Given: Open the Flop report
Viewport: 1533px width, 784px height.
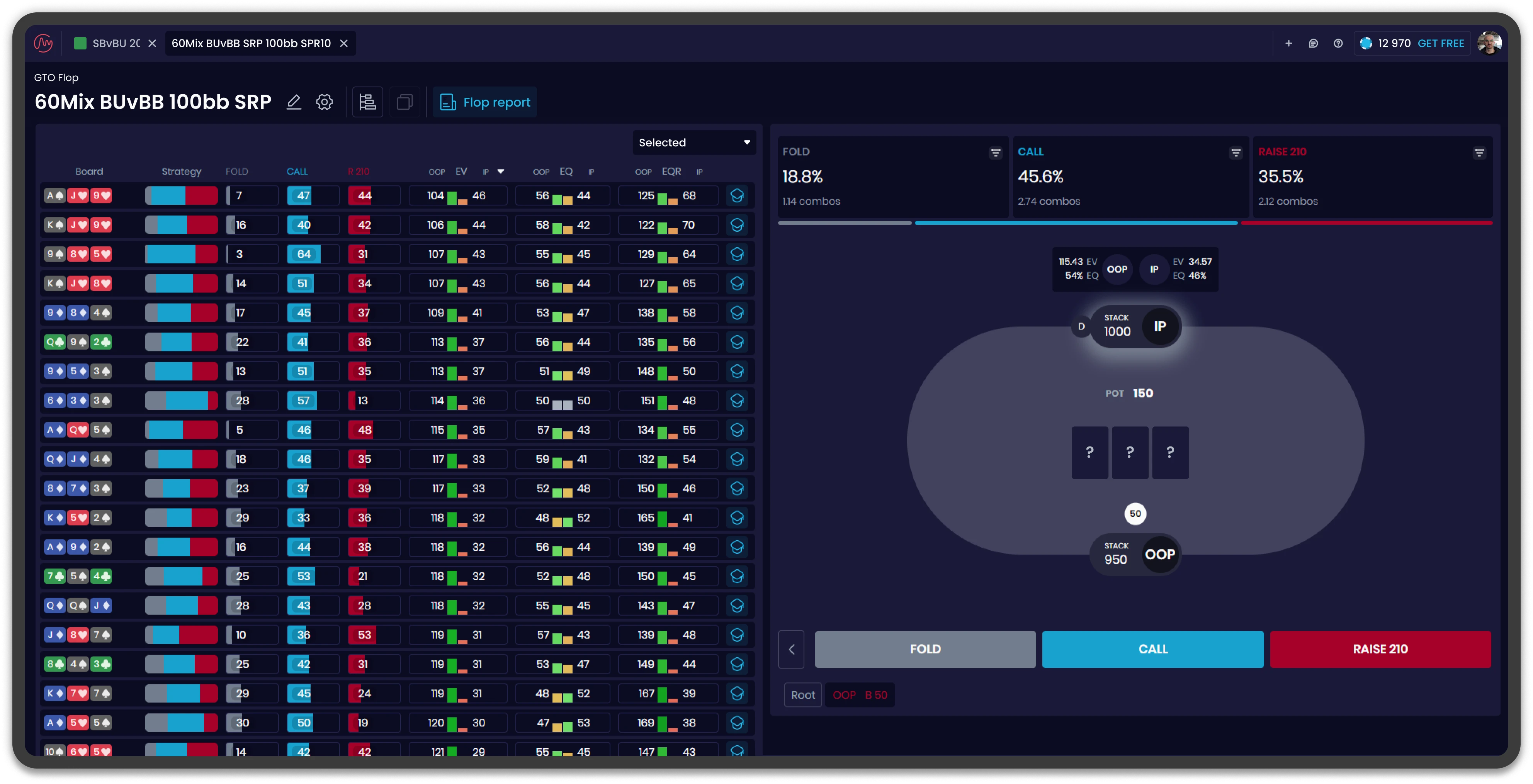Looking at the screenshot, I should pyautogui.click(x=485, y=102).
